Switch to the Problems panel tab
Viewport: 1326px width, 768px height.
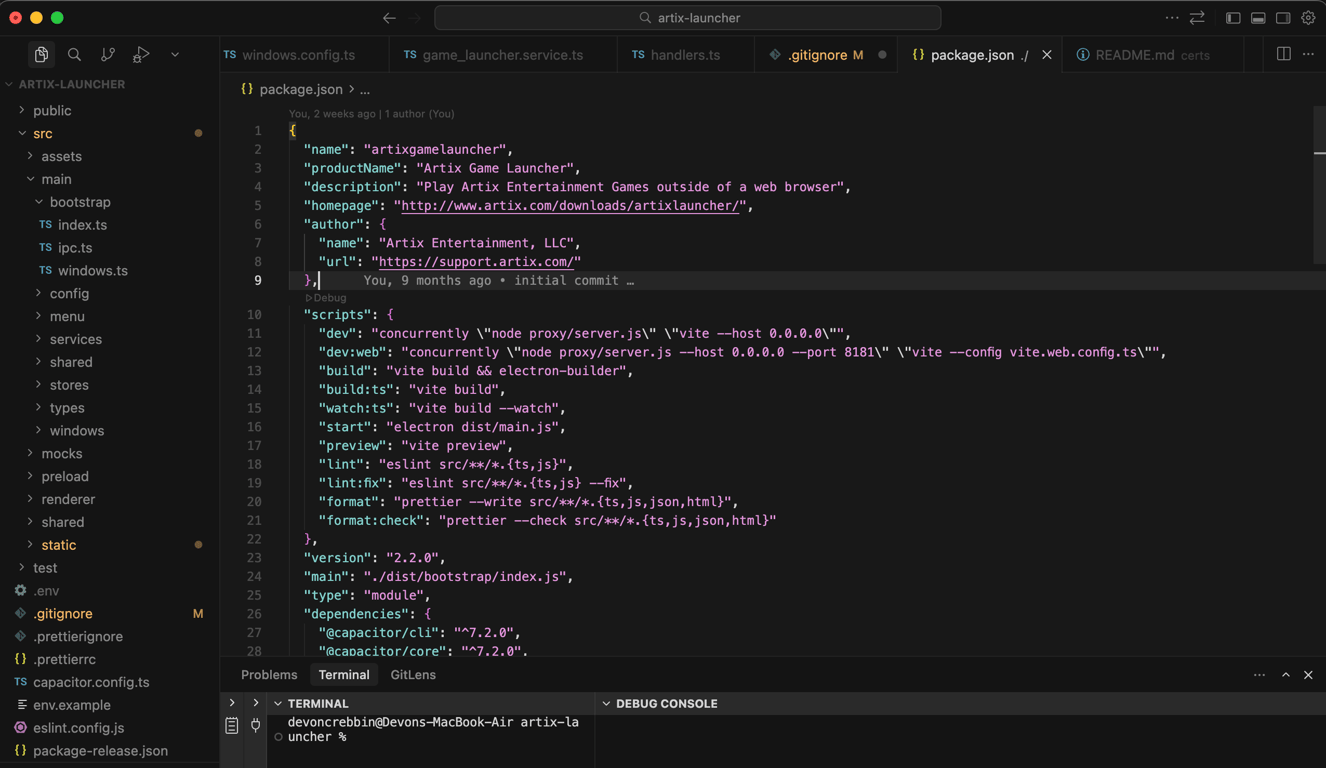(269, 675)
